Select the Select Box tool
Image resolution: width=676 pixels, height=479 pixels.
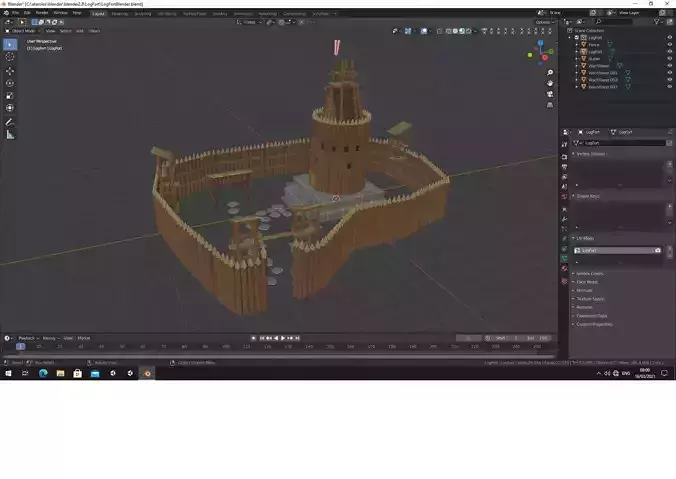[x=10, y=44]
